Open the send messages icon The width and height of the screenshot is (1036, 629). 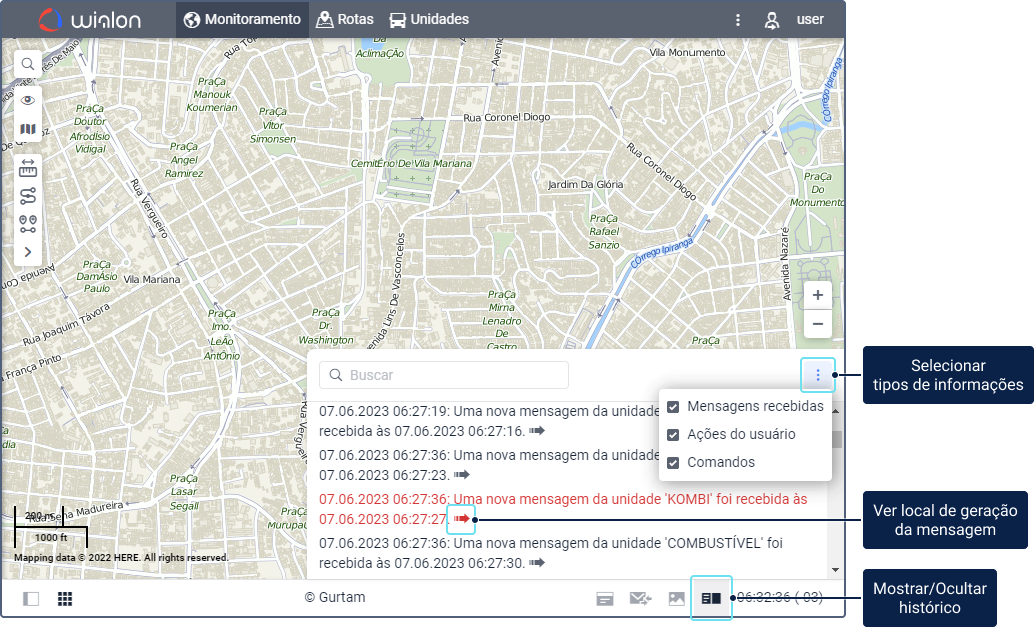[640, 599]
